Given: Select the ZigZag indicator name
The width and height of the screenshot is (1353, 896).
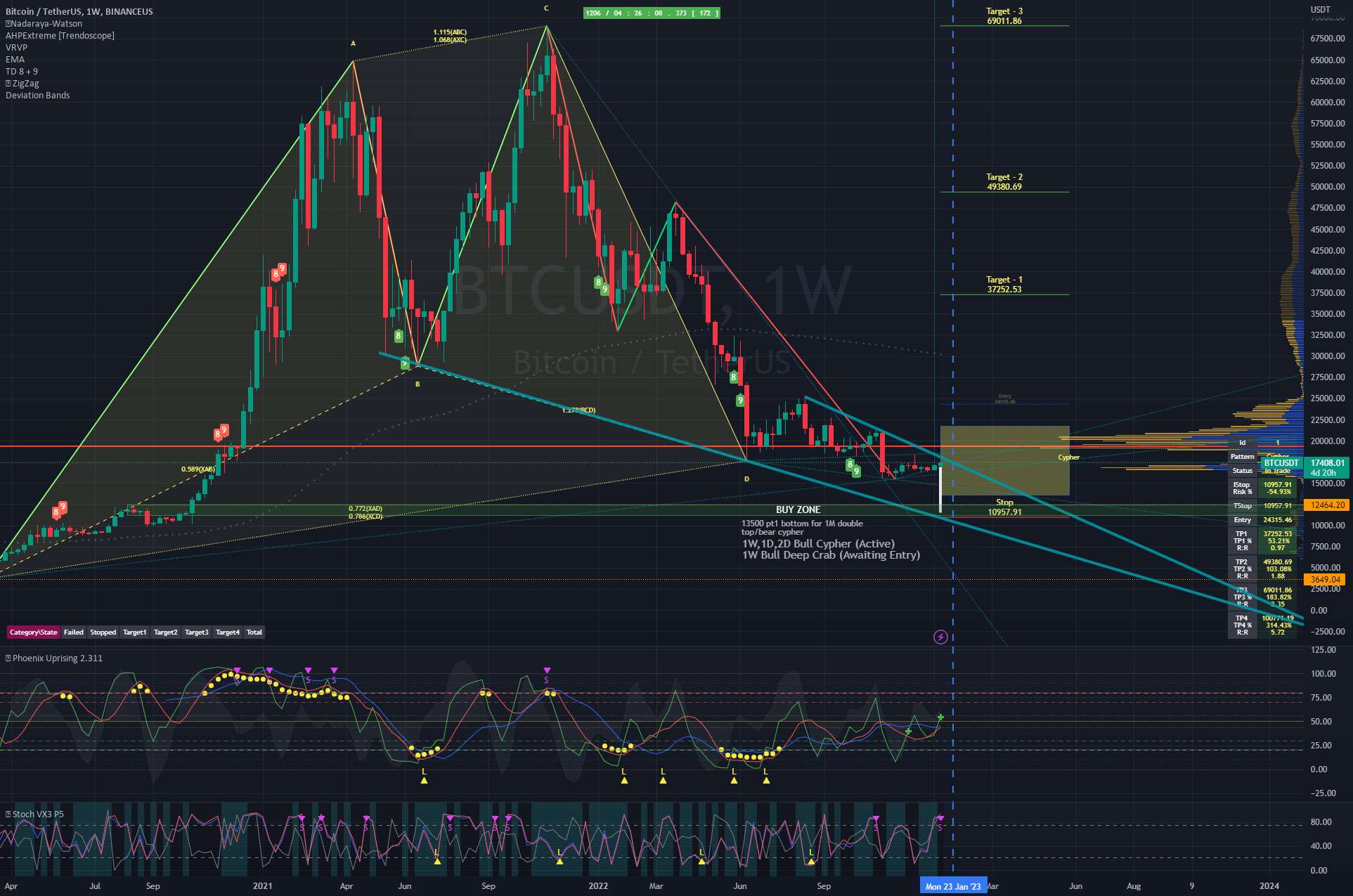Looking at the screenshot, I should [26, 84].
